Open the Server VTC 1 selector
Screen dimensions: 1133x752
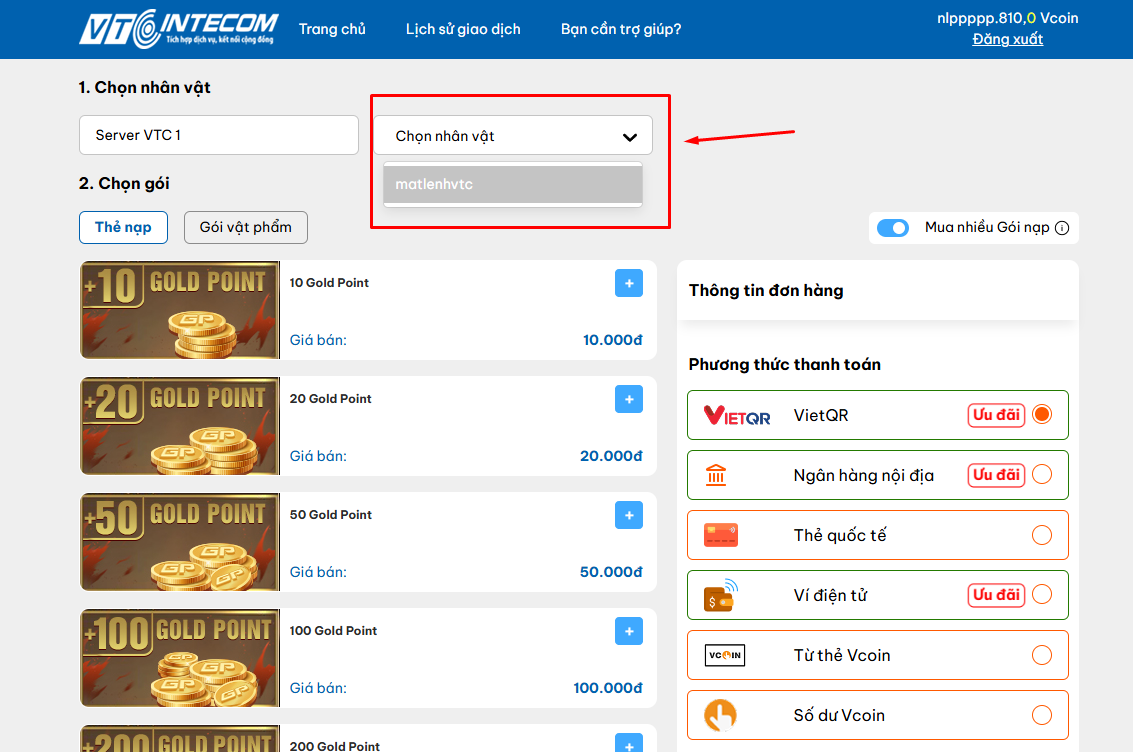coord(218,135)
